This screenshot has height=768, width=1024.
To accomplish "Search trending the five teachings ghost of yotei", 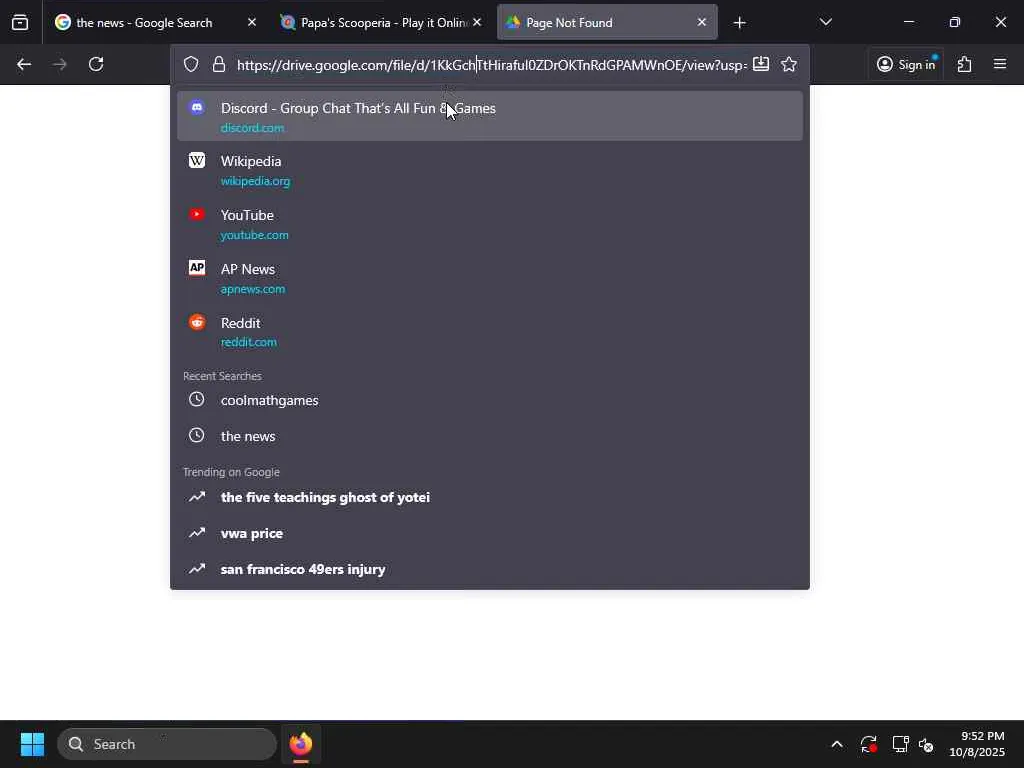I will click(x=490, y=498).
